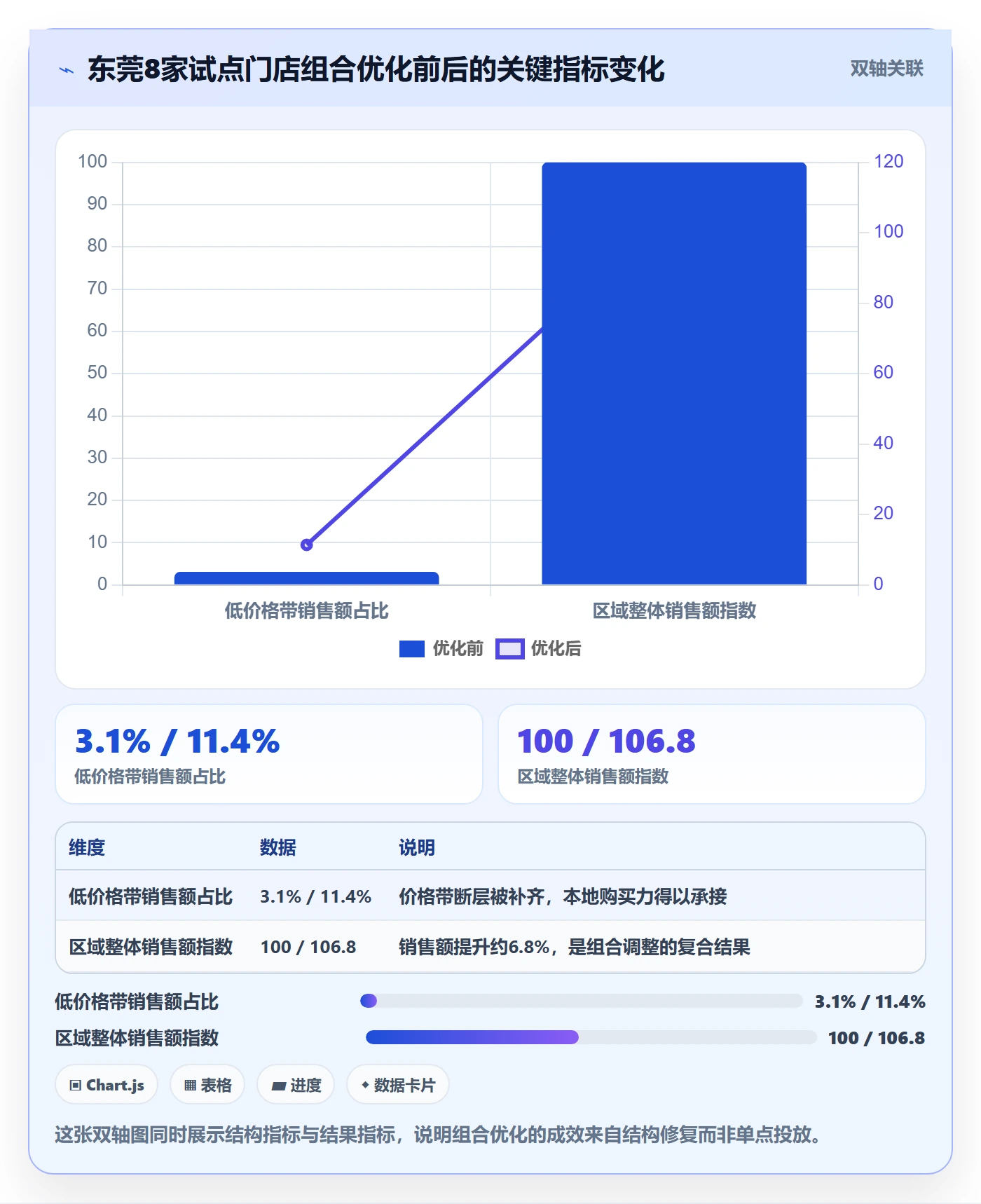The height and width of the screenshot is (1204, 981).
Task: Click table cell 价格带断层被补齐，本地购买力得以承接
Action: tap(563, 896)
